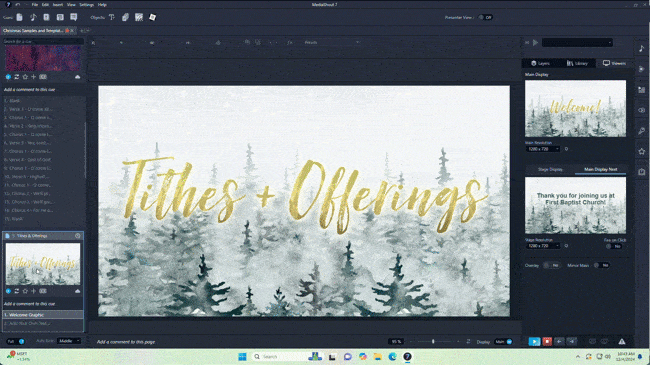Click the play arrow above Layers tab
650x365 pixels.
536,42
